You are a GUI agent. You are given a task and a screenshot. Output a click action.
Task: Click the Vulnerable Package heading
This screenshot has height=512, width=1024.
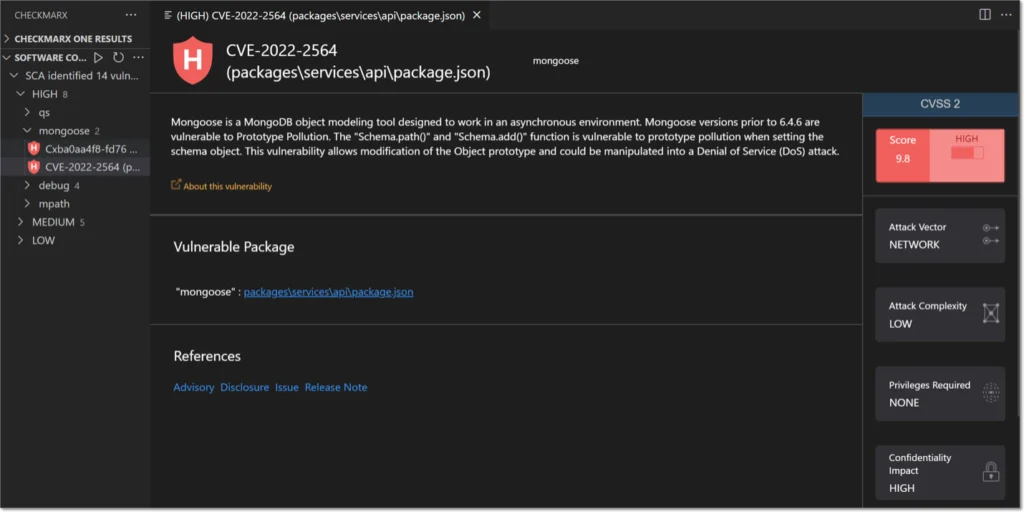tap(234, 247)
